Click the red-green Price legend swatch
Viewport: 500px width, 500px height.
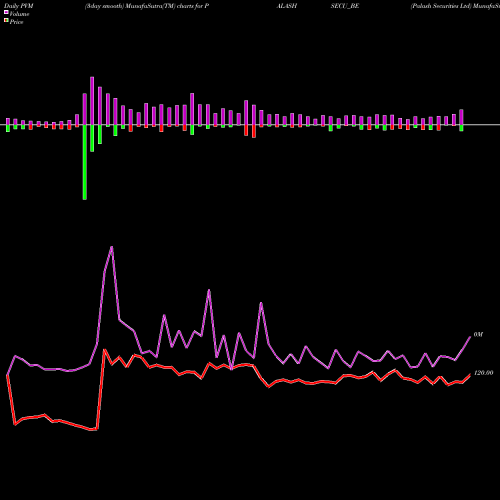(6, 21)
